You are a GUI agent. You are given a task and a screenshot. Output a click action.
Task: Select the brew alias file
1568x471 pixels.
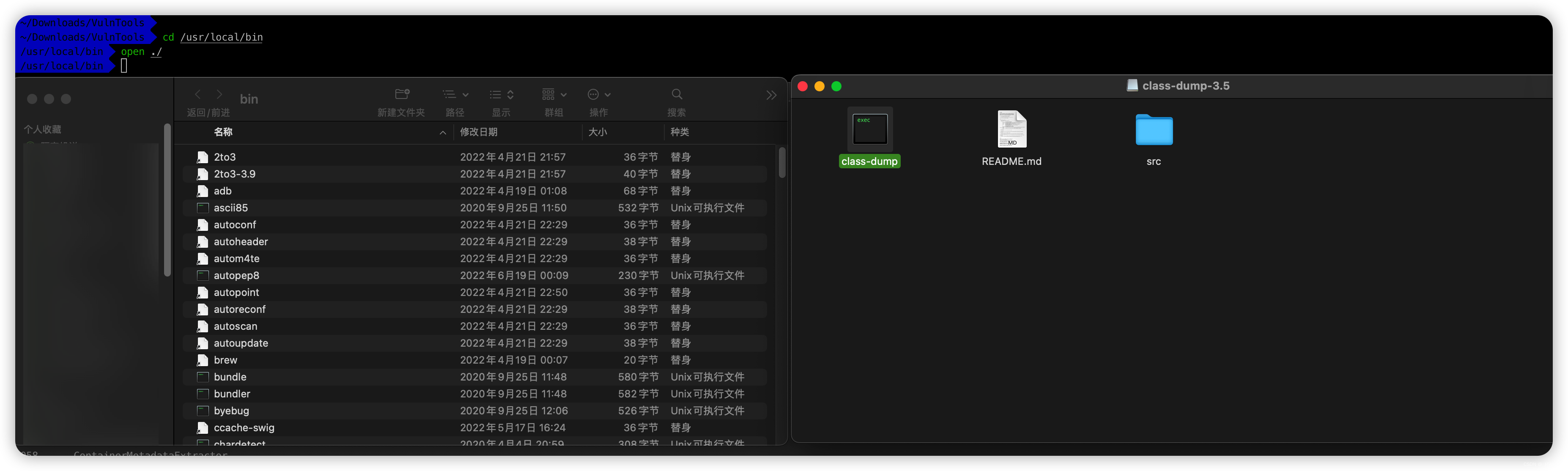[225, 360]
